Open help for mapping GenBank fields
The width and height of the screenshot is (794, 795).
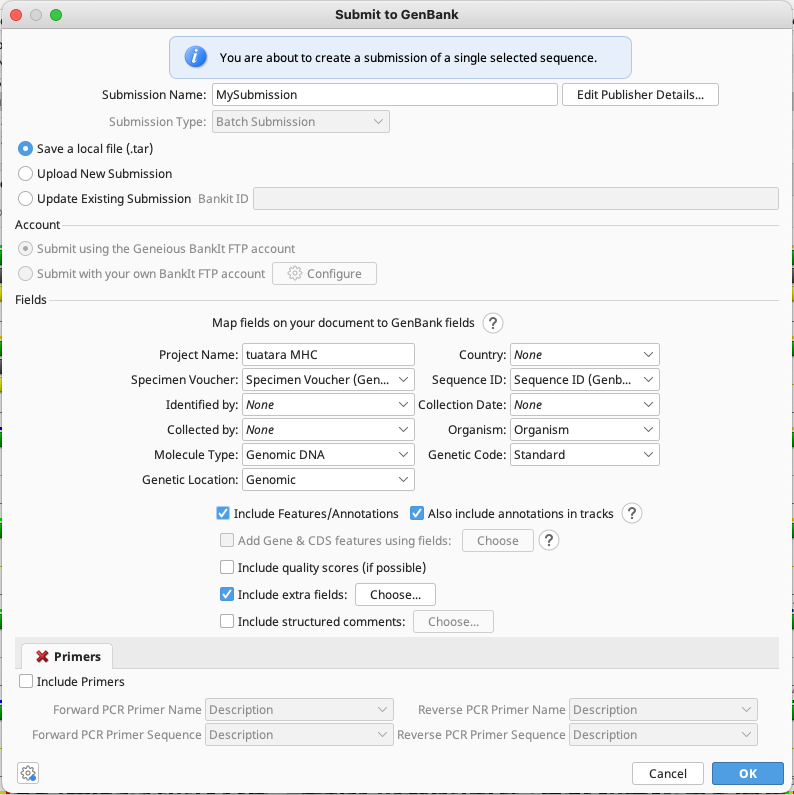492,323
